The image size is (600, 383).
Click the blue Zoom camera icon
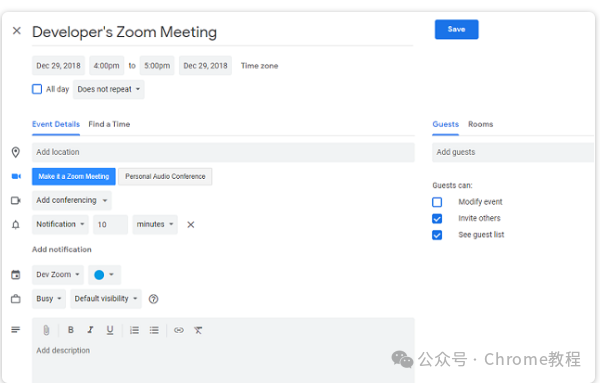[x=16, y=176]
